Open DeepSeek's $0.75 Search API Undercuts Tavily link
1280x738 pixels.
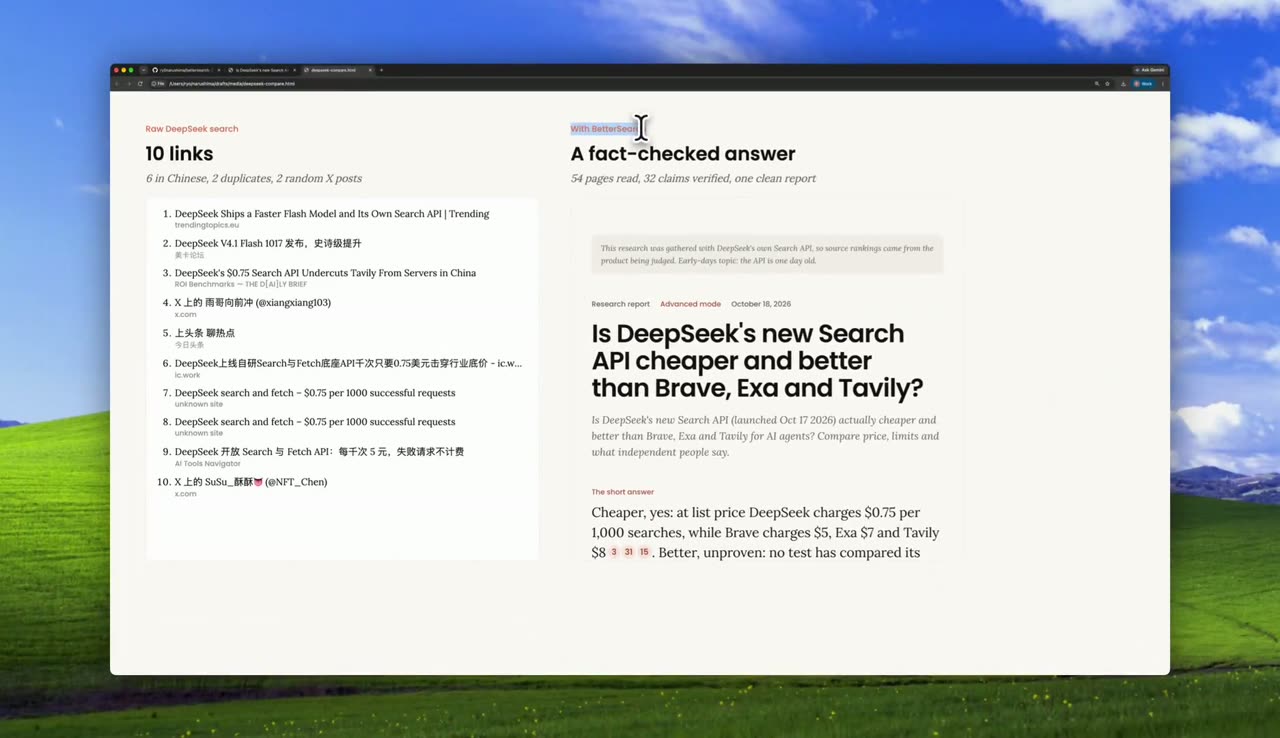(x=325, y=273)
